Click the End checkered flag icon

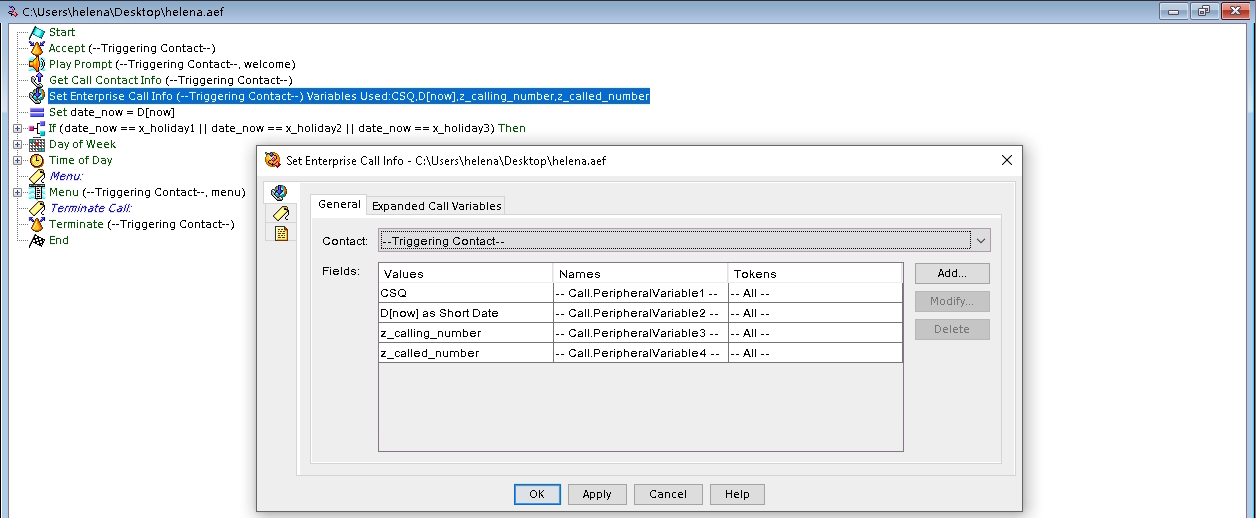[x=37, y=240]
